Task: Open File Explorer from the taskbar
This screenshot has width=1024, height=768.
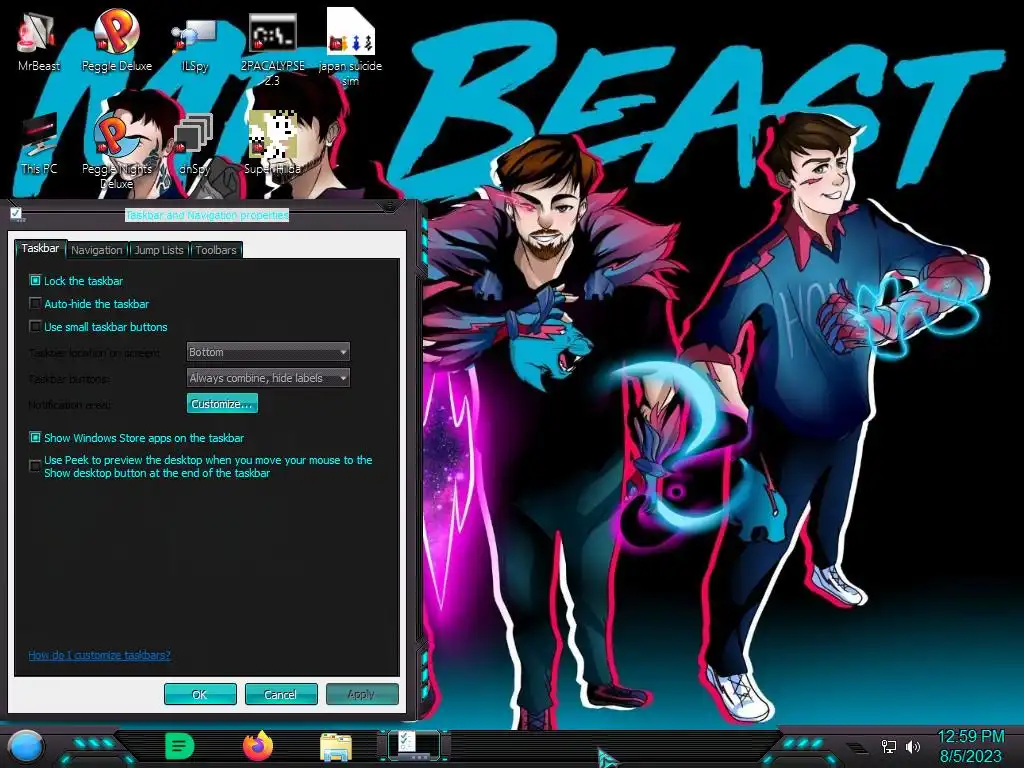Action: (336, 747)
